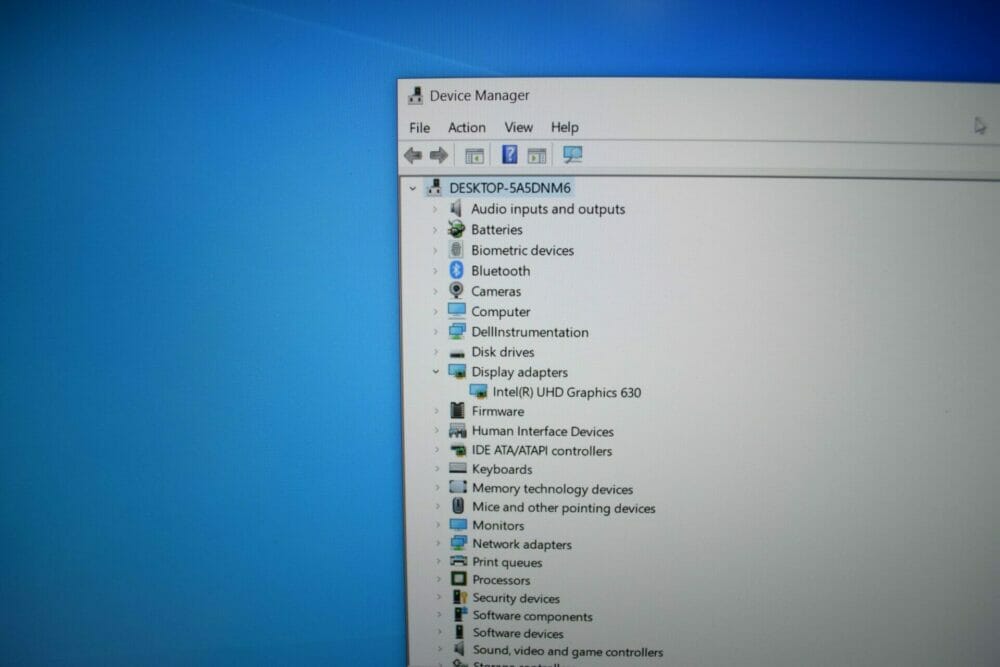The width and height of the screenshot is (1000, 667).
Task: Click the Forward arrow toolbar icon
Action: (439, 155)
